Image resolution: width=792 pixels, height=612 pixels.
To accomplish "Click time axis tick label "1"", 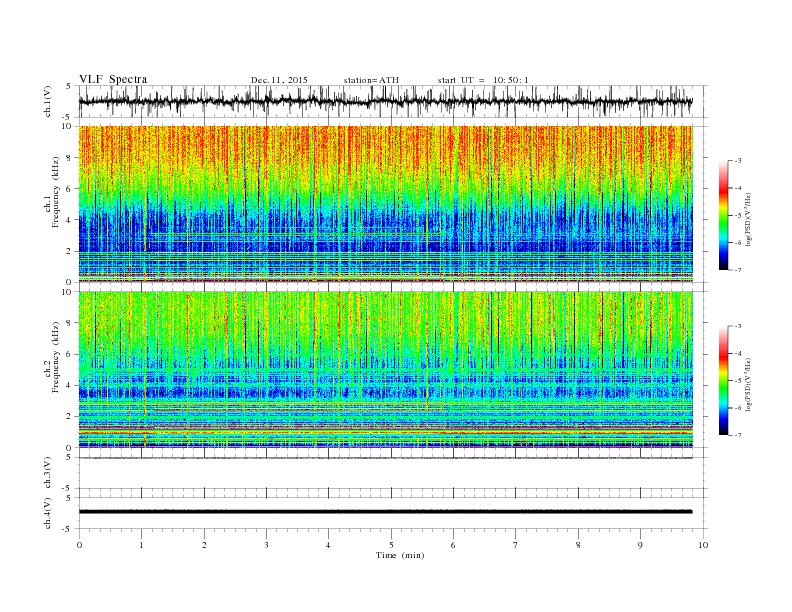I will tap(142, 545).
